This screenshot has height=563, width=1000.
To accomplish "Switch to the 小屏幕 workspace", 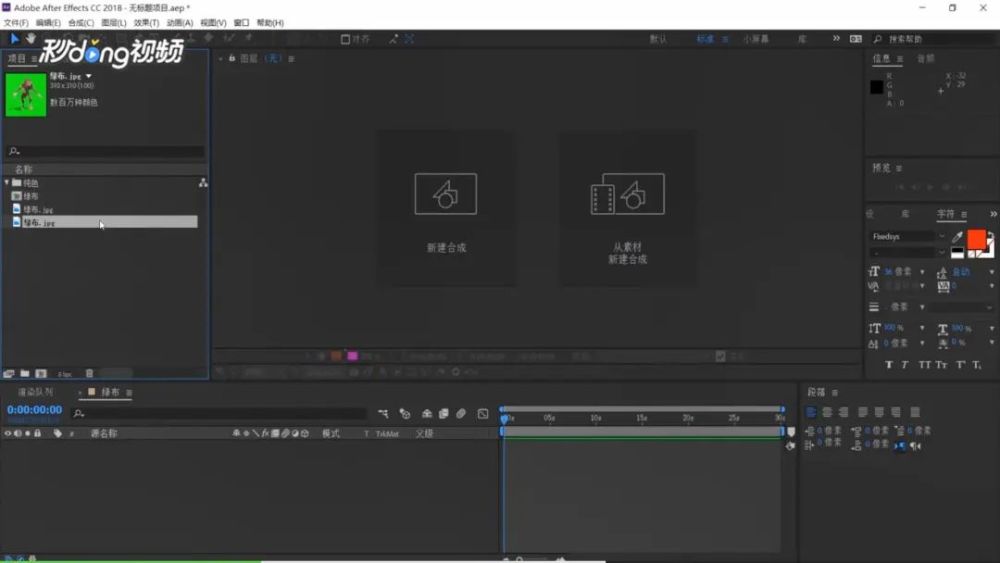I will coord(756,40).
